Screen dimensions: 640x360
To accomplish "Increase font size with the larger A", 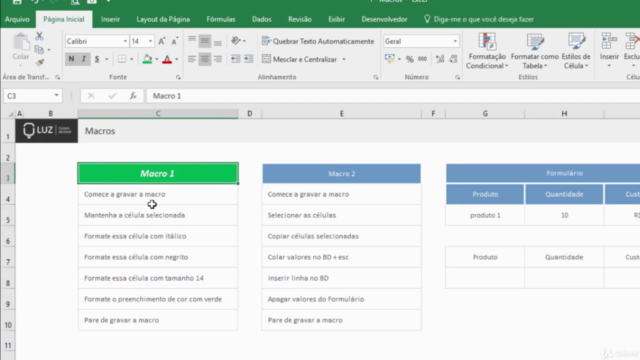I will pyautogui.click(x=162, y=41).
